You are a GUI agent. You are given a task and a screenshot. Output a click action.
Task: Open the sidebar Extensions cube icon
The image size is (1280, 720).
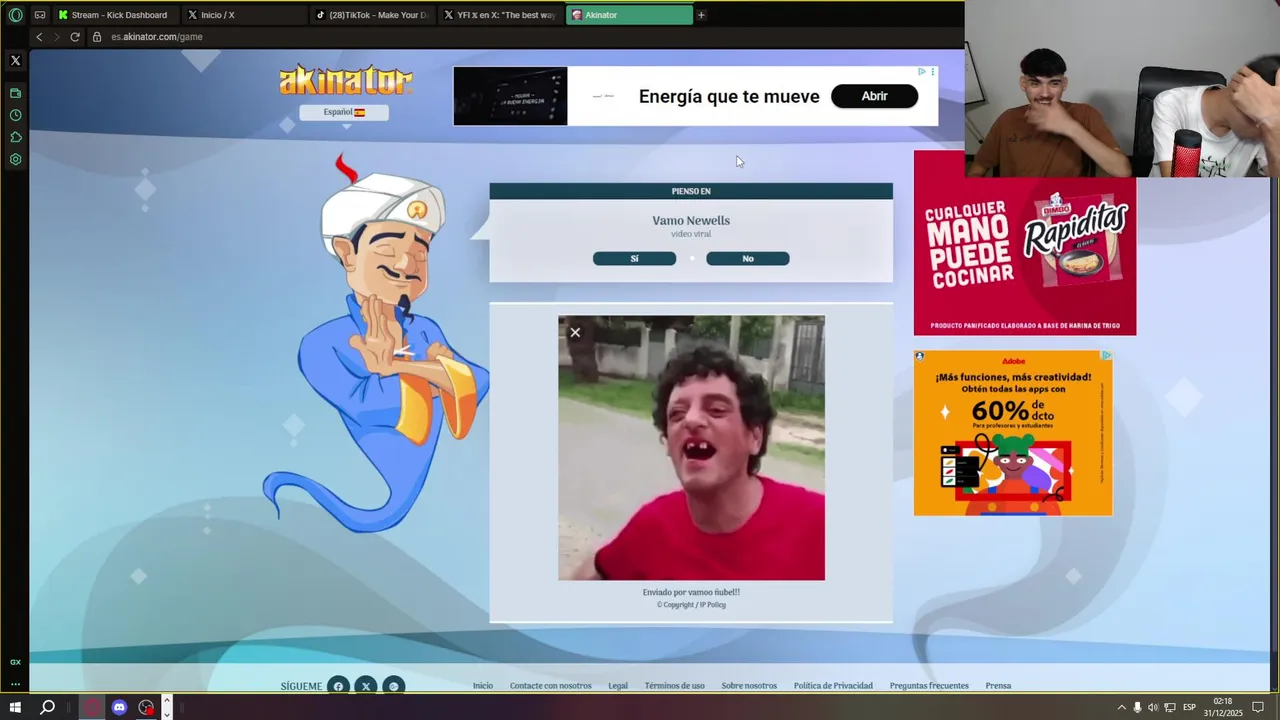click(15, 137)
